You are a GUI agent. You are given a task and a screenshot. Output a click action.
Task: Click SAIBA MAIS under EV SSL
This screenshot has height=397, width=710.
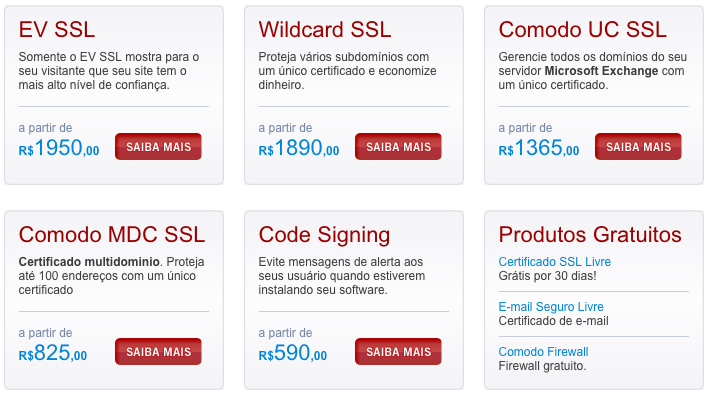[x=158, y=146]
